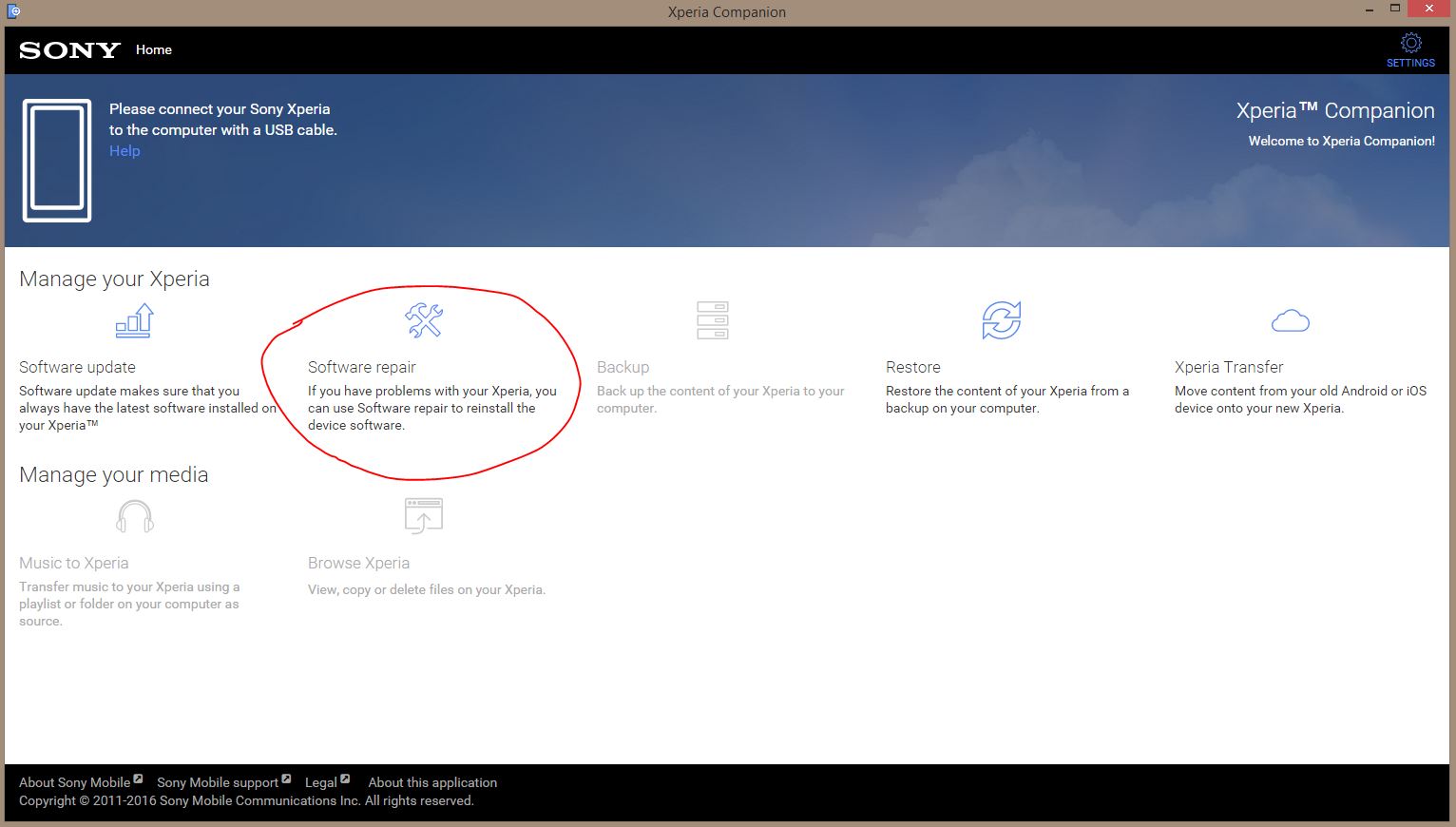This screenshot has width=1456, height=827.
Task: Click the Music to Xperia headphones icon
Action: (135, 516)
